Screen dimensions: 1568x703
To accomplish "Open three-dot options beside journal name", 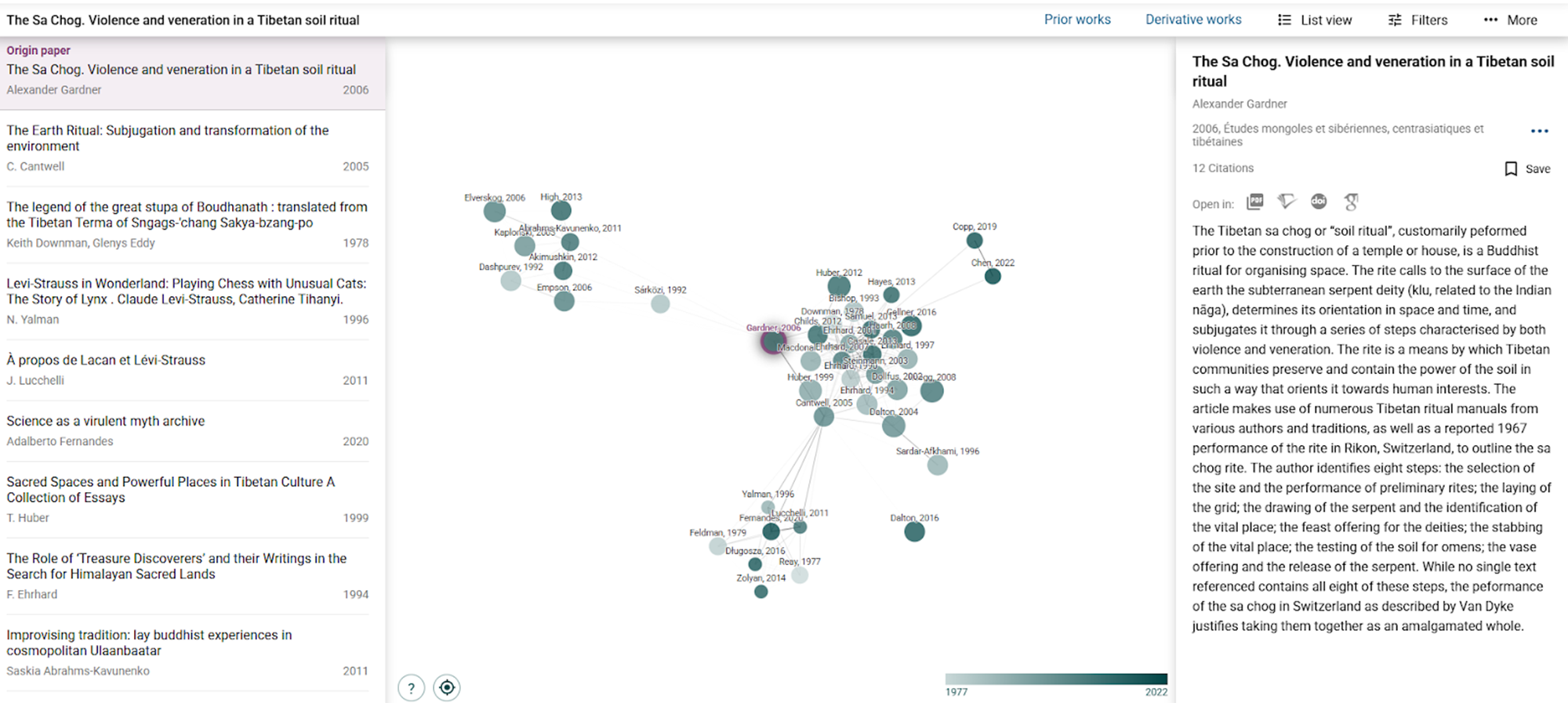I will (x=1539, y=132).
